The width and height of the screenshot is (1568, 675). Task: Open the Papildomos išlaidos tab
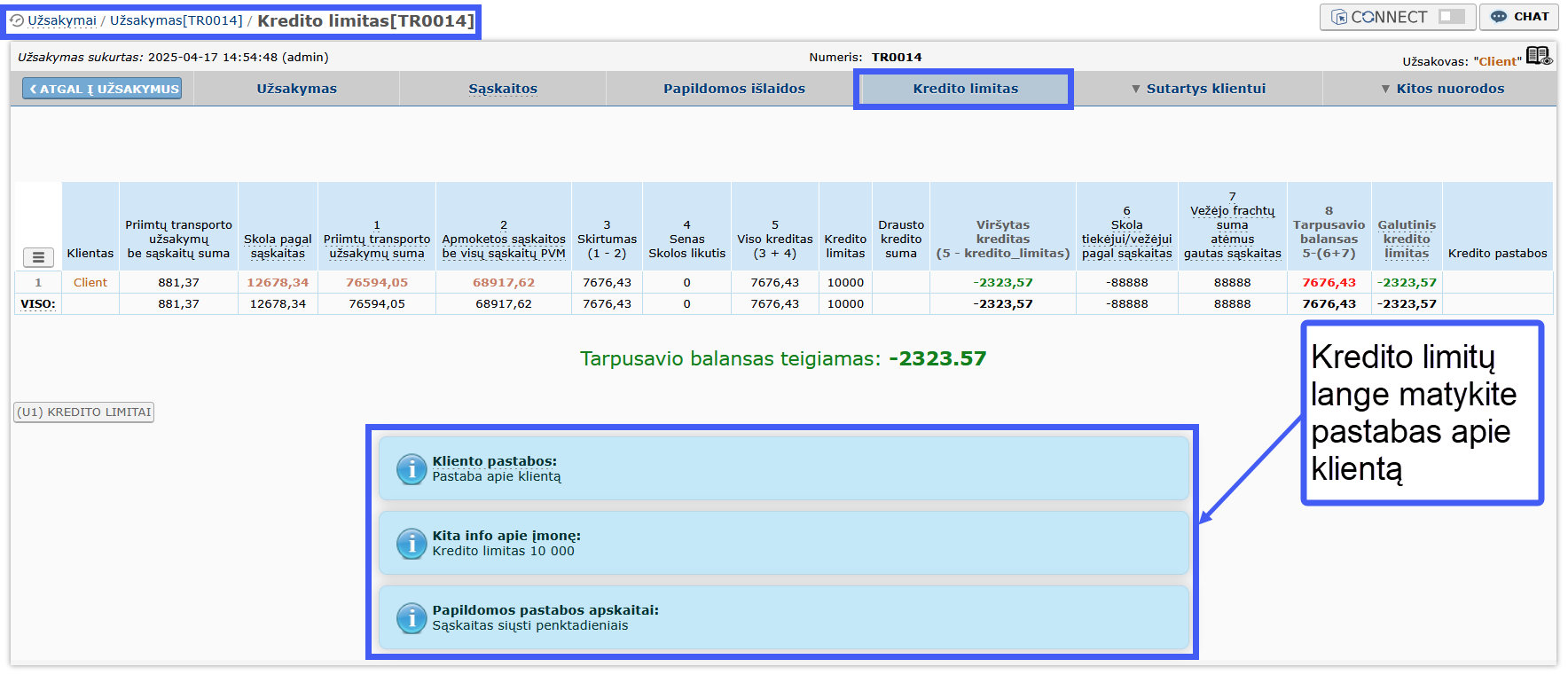734,89
